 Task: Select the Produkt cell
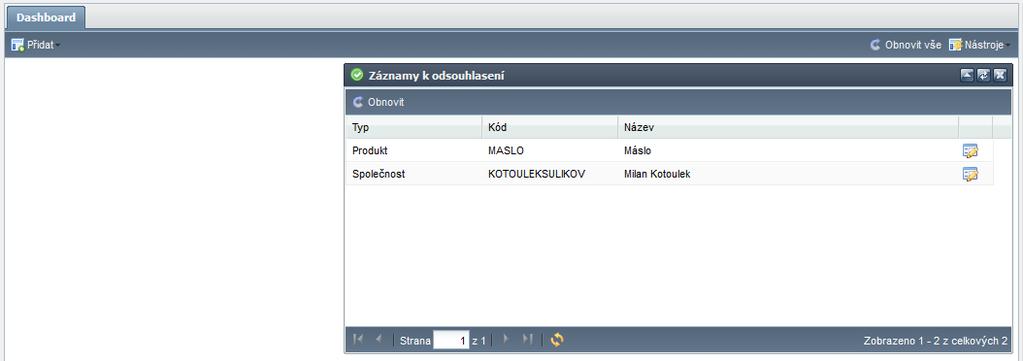coord(414,151)
